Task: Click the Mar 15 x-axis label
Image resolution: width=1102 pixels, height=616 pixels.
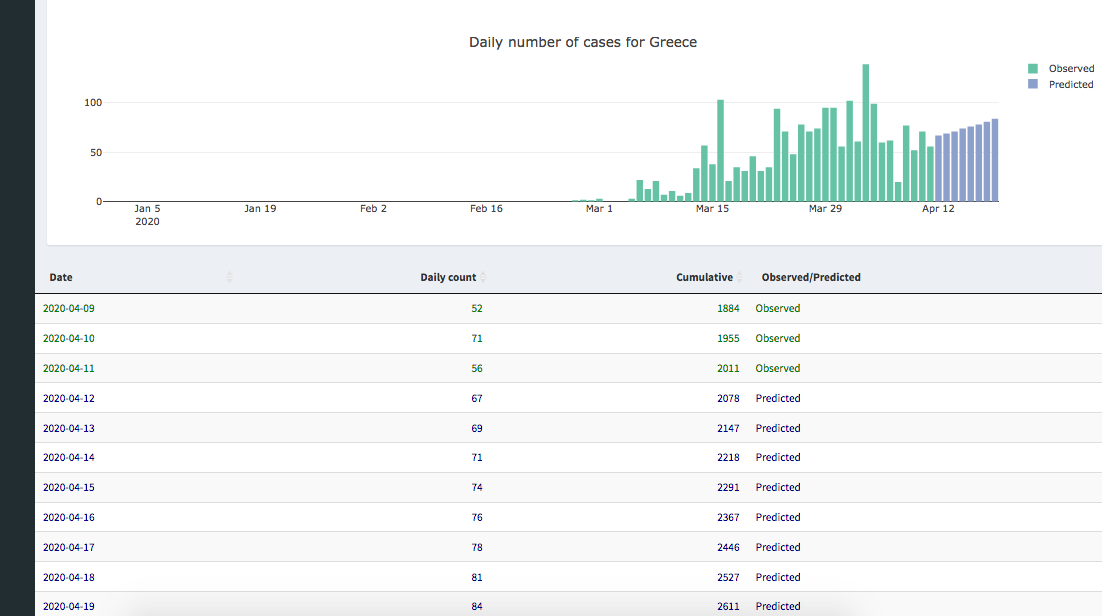Action: [x=712, y=209]
